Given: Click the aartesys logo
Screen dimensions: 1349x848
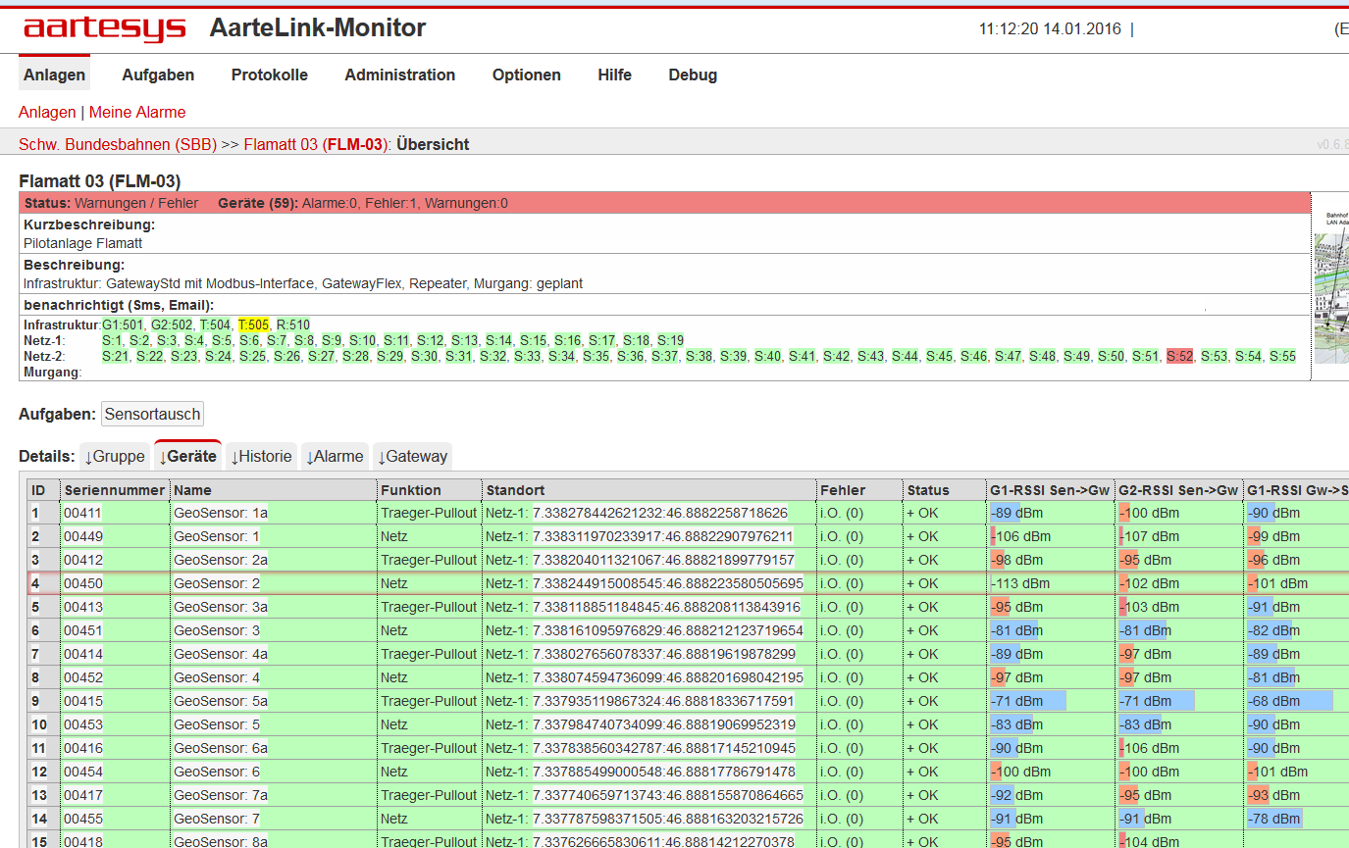Looking at the screenshot, I should click(x=105, y=28).
